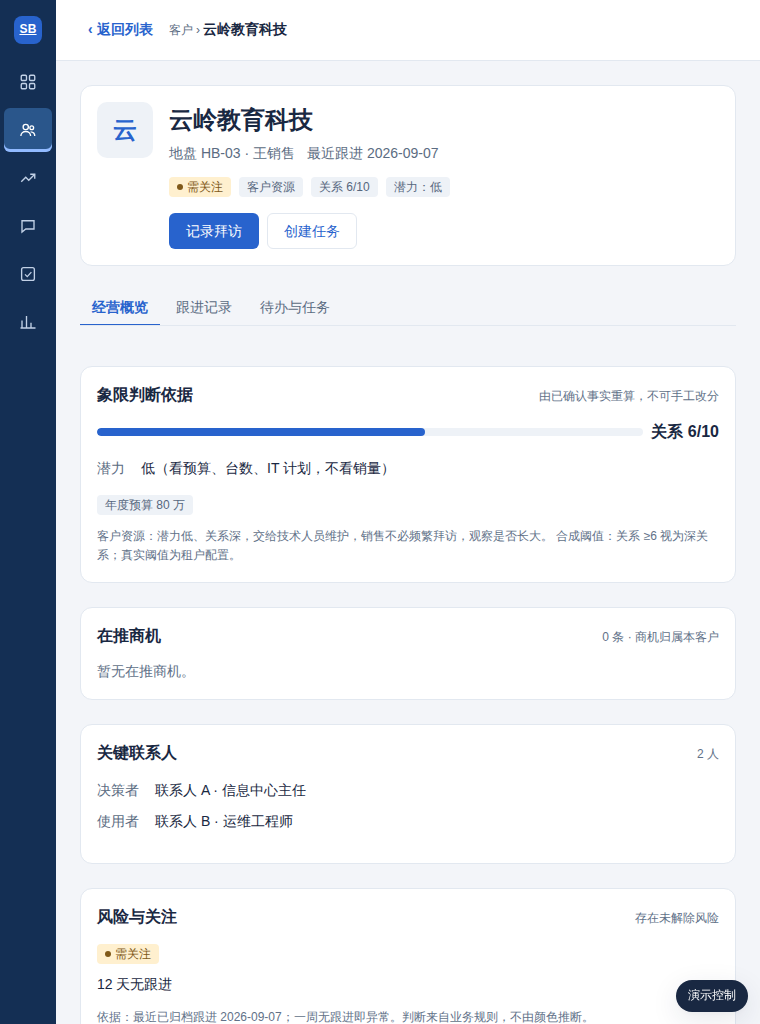
Task: Open the checkbox tasks sidebar icon
Action: [x=28, y=274]
